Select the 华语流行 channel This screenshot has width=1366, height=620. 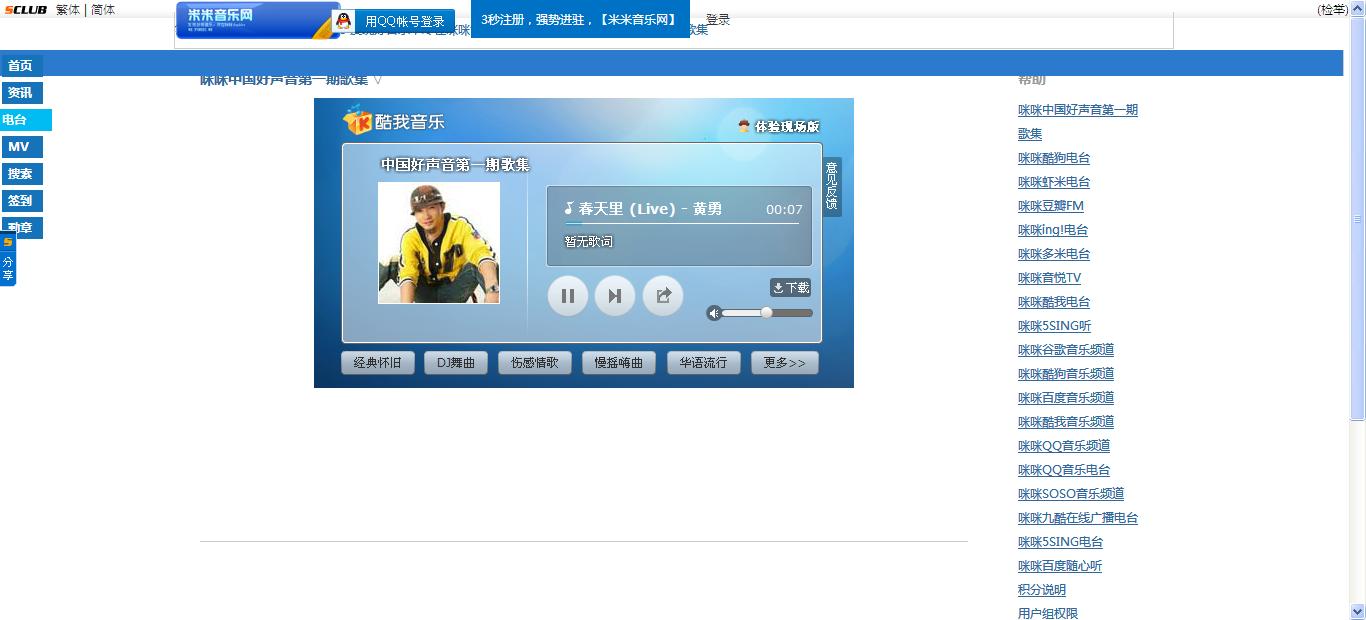click(704, 363)
